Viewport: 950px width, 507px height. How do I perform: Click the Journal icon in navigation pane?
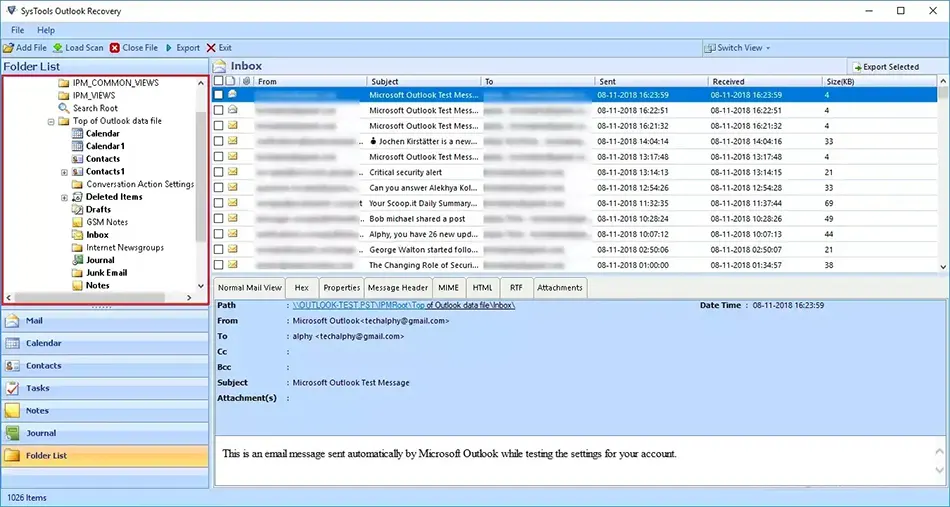[12, 433]
